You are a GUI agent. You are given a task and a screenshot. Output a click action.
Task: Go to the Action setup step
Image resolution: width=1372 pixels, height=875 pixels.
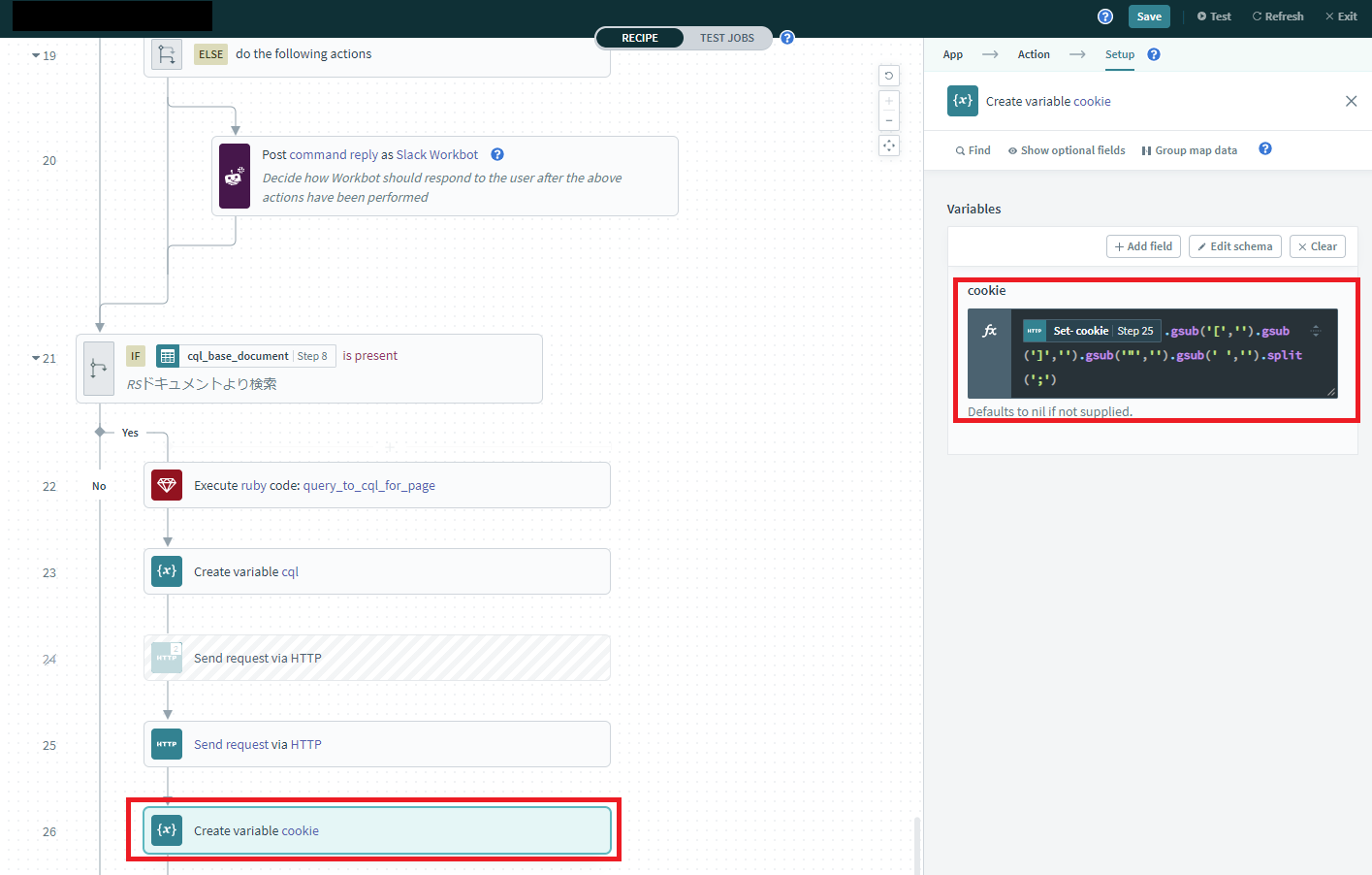coord(1034,54)
